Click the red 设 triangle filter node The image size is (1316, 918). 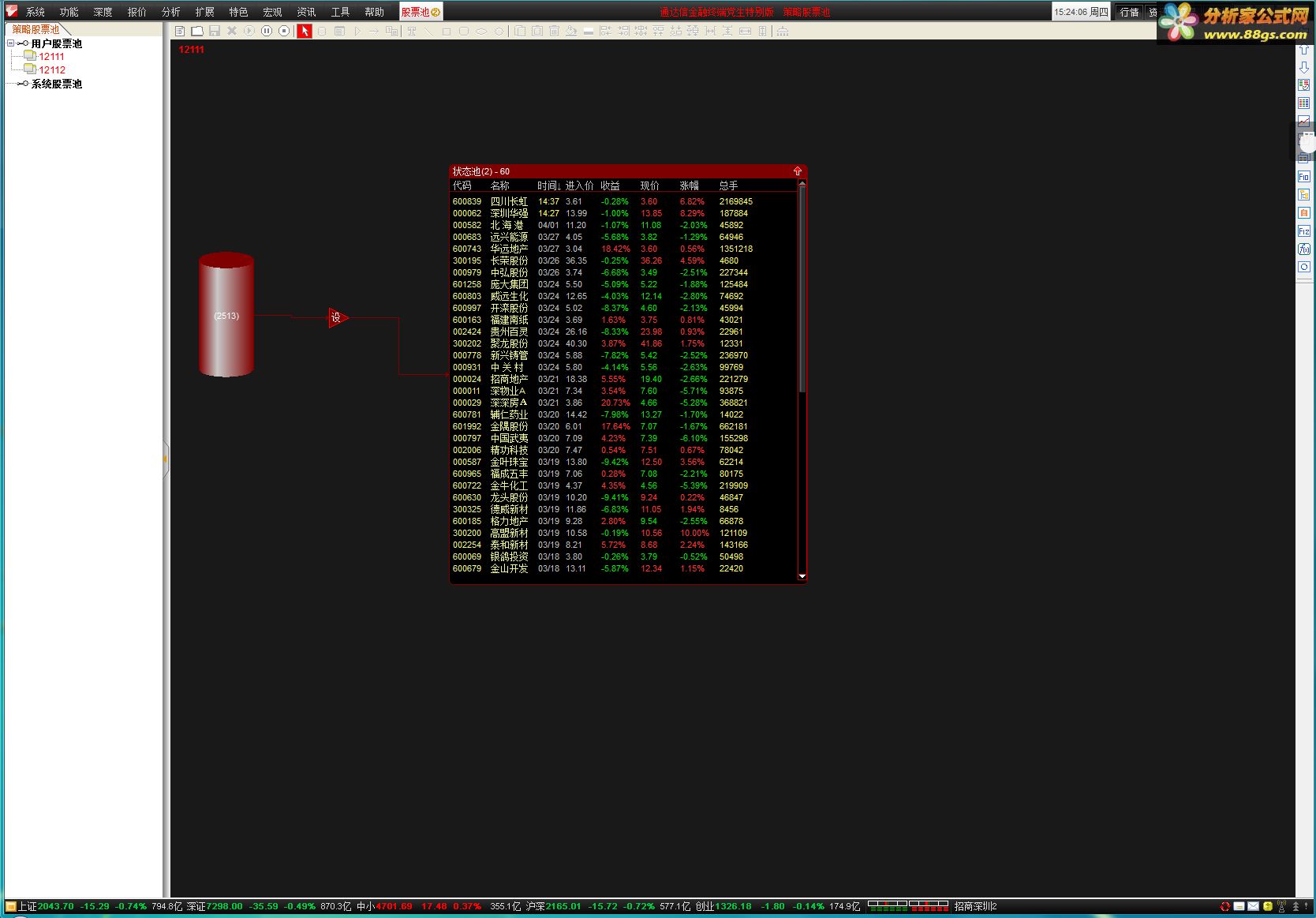338,318
